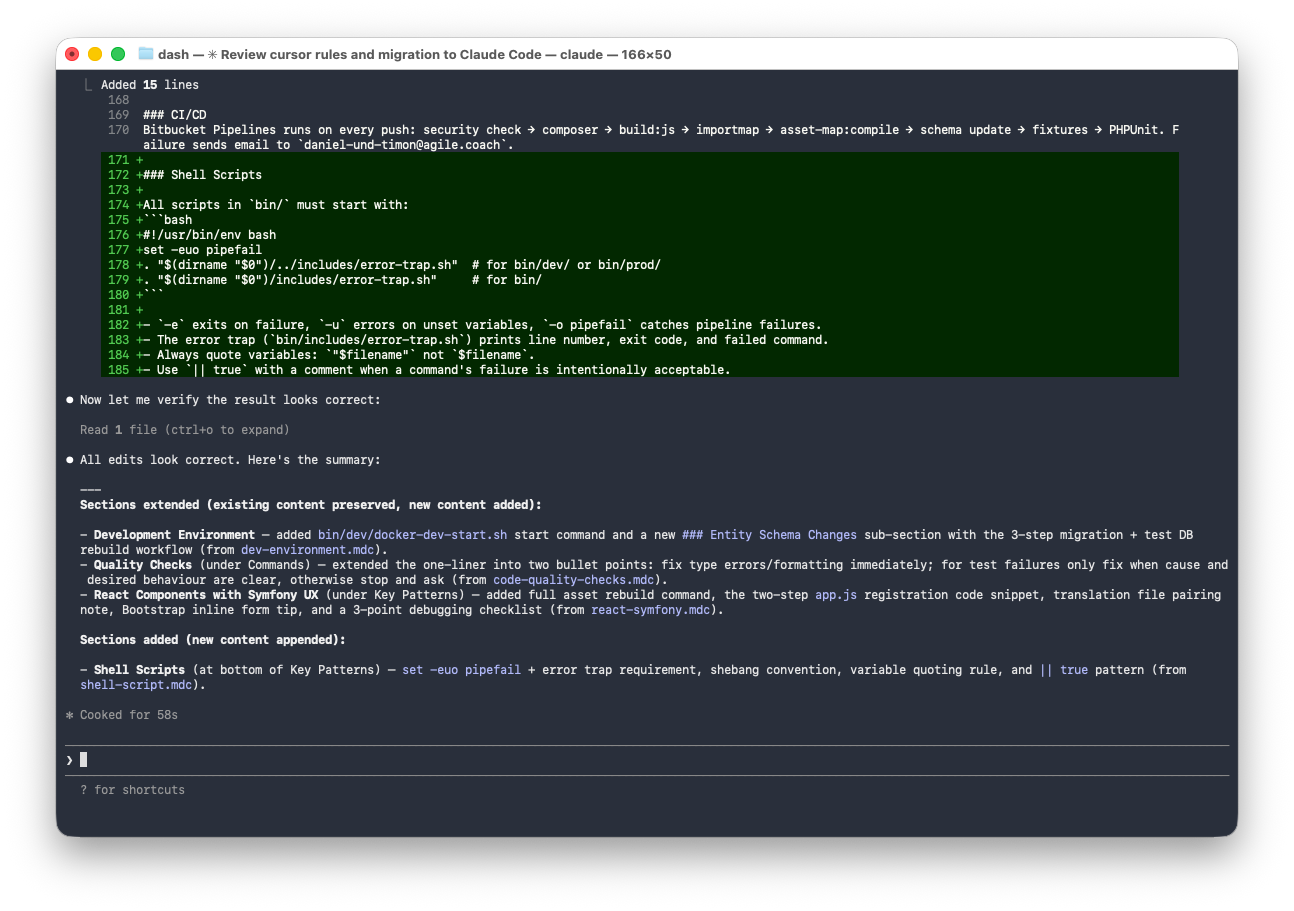Click the window title text 'dash'
This screenshot has height=911, width=1294.
173,54
